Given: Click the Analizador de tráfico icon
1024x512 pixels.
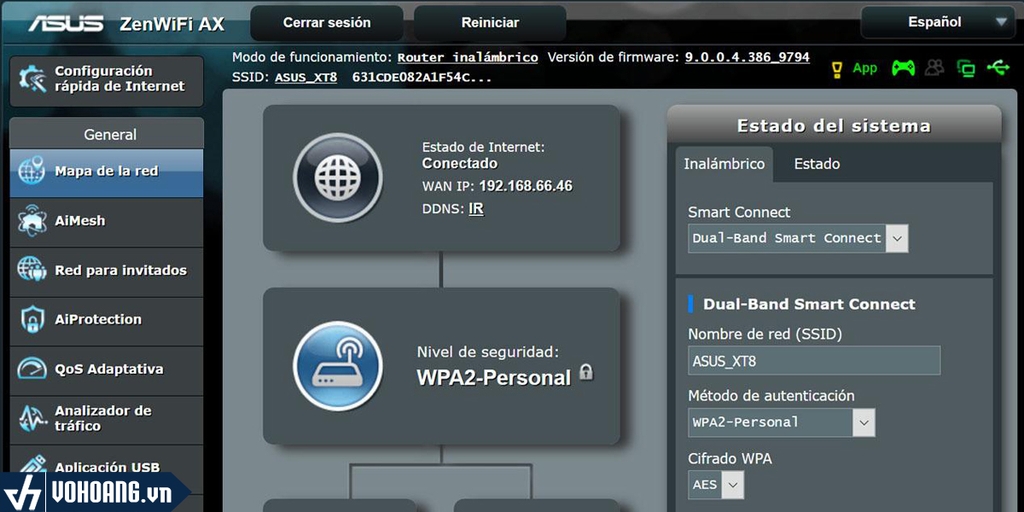Looking at the screenshot, I should coord(31,419).
